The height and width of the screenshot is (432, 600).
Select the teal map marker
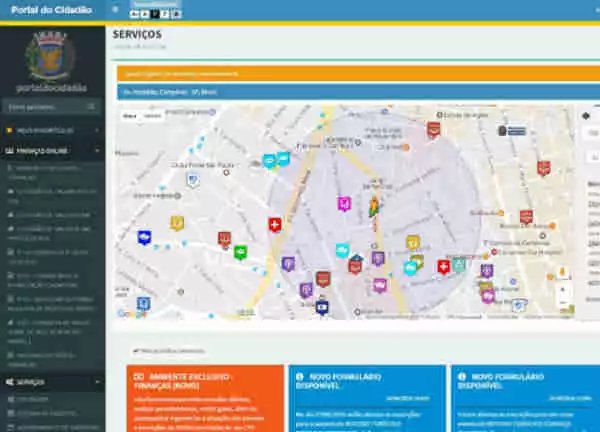(x=459, y=265)
